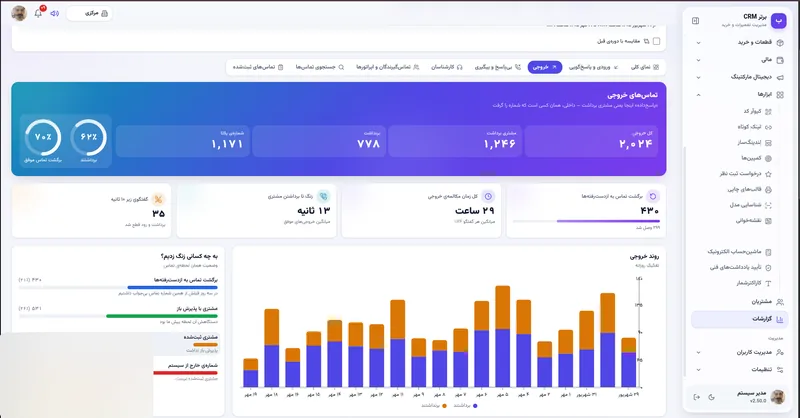Click کل خروجی stat card ۲,۰۲۴

click(x=591, y=141)
